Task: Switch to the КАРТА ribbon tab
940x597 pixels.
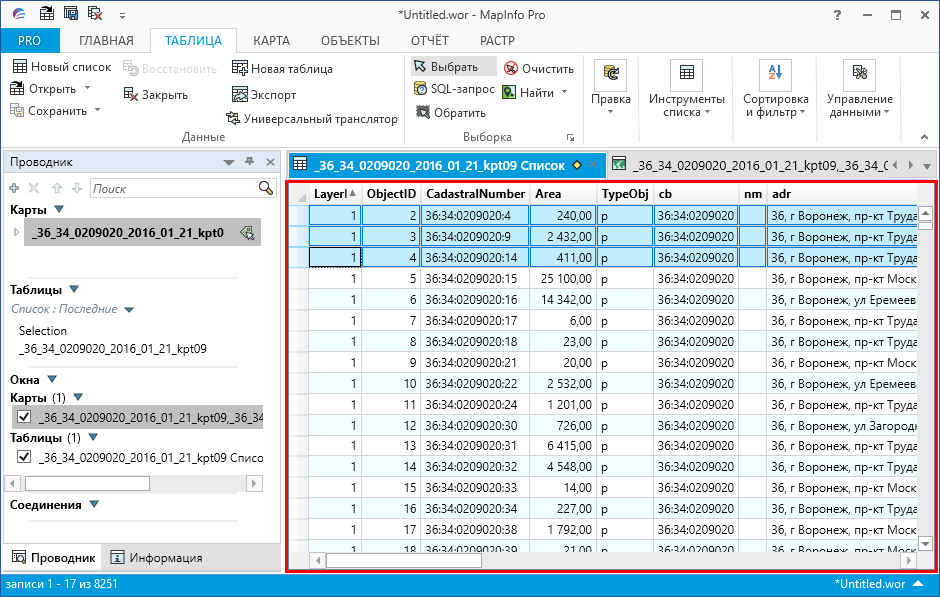Action: (x=271, y=41)
